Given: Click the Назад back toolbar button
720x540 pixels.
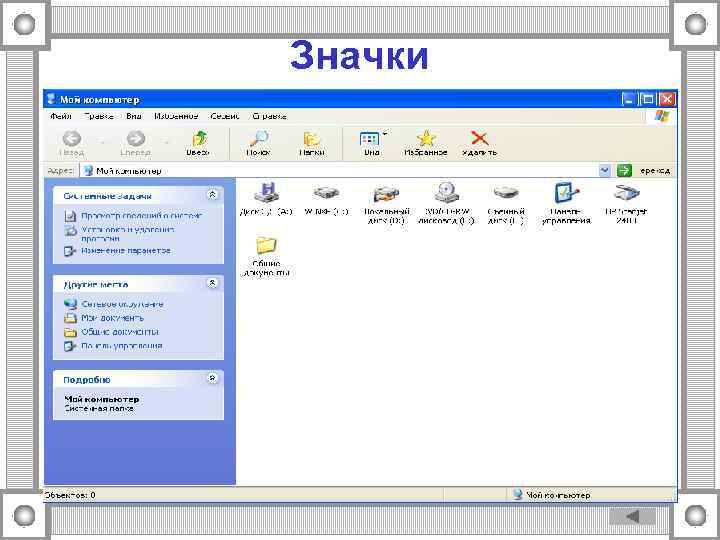Looking at the screenshot, I should point(72,143).
